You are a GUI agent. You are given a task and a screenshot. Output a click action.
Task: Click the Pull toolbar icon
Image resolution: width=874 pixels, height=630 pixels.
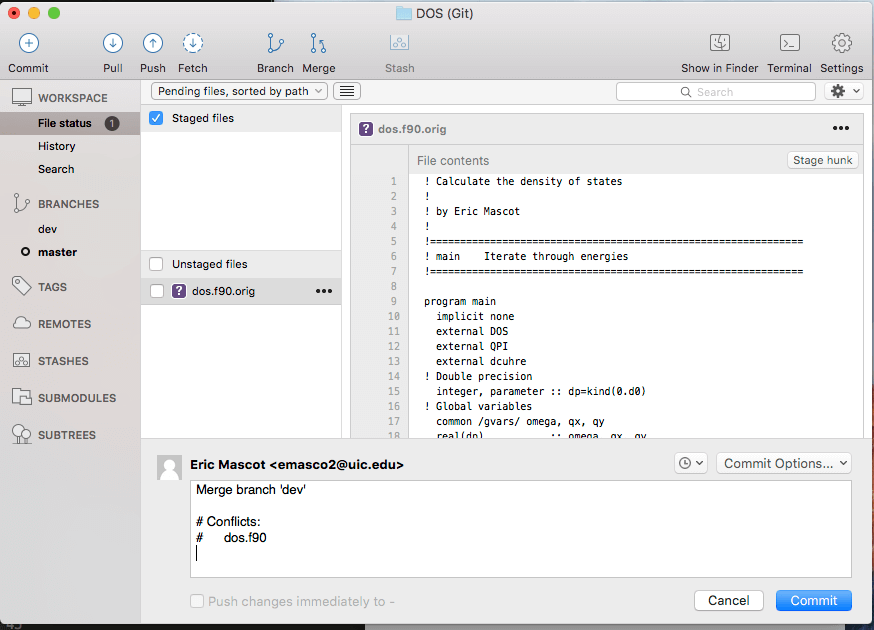click(x=113, y=43)
